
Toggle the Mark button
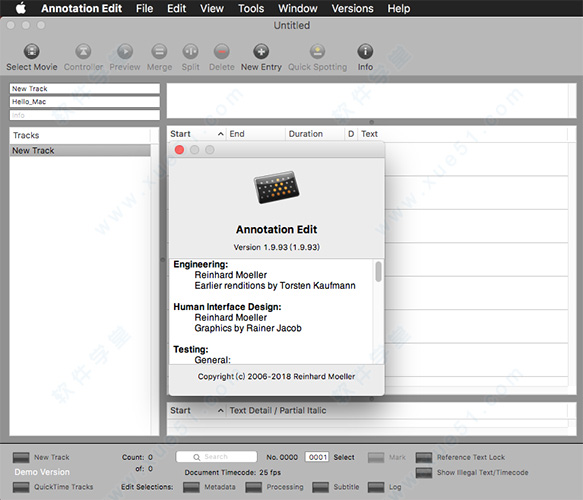click(x=376, y=457)
